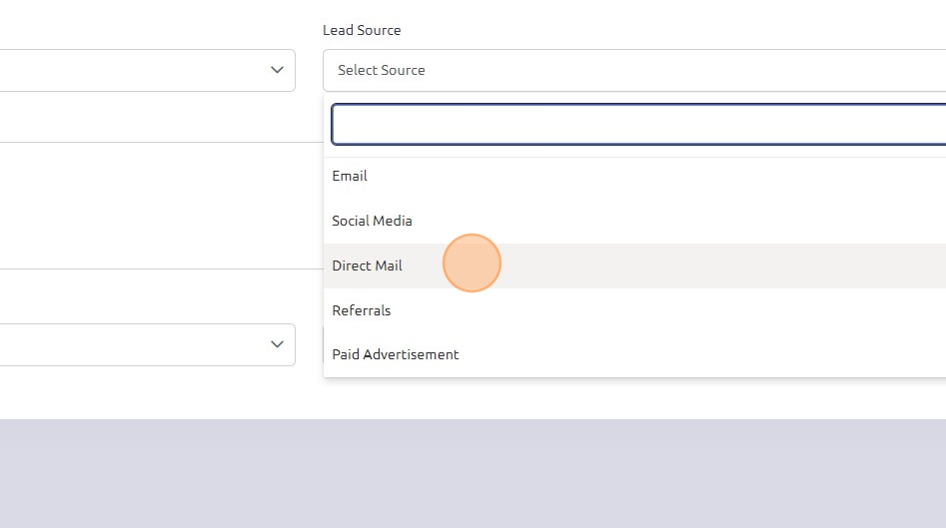Image resolution: width=946 pixels, height=528 pixels.
Task: Click the upper horizontal divider line
Action: (x=150, y=142)
